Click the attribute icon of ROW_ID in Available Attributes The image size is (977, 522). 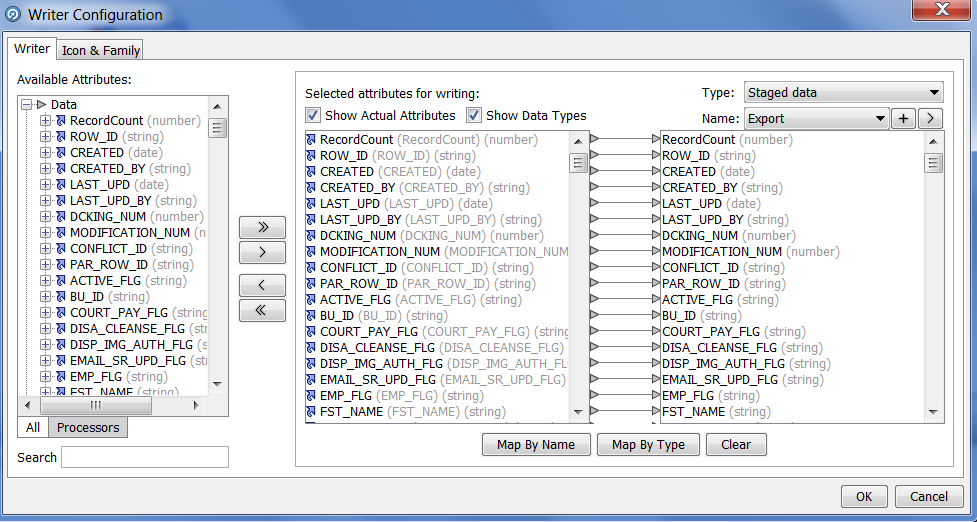pos(61,136)
